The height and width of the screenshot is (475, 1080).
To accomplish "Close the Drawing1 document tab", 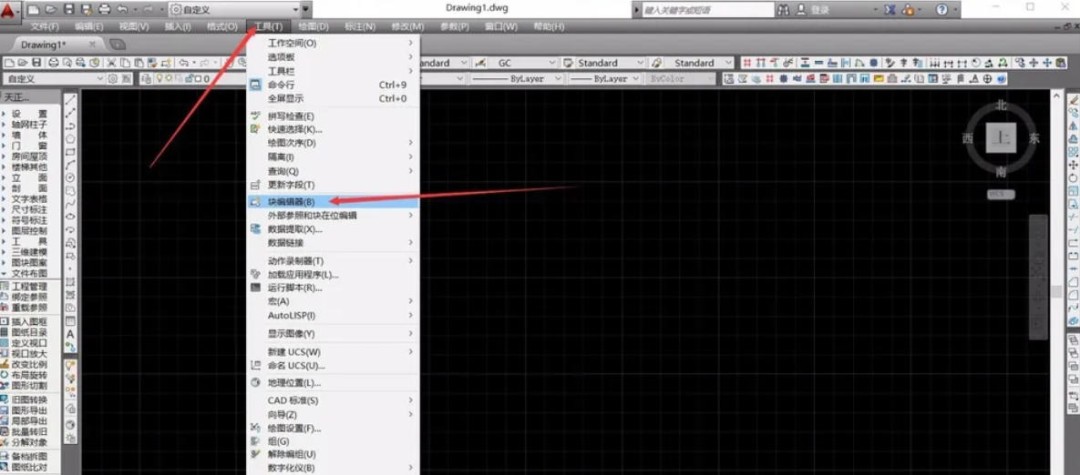I will point(92,45).
